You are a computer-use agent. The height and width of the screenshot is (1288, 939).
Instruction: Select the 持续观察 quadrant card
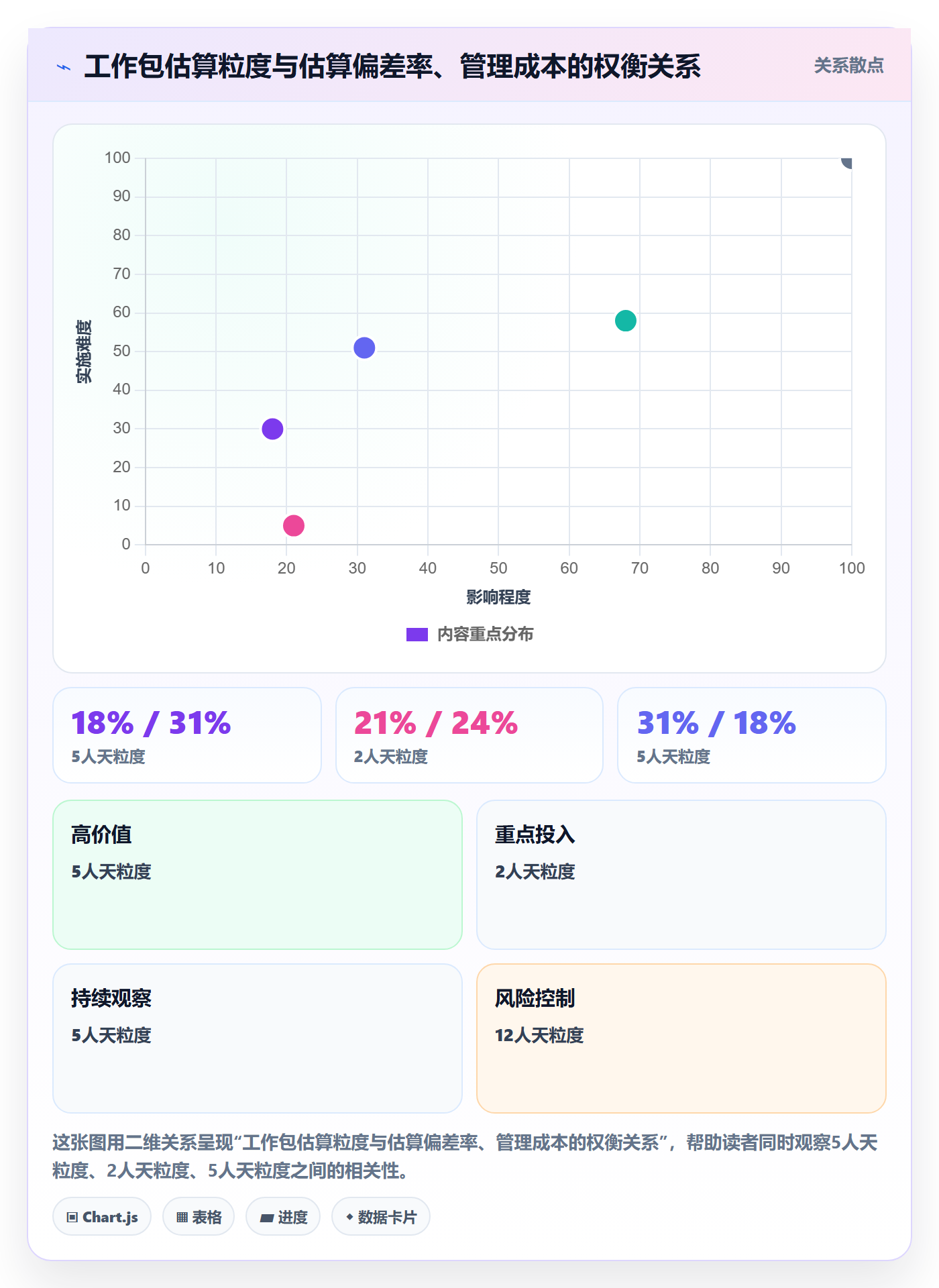258,1038
